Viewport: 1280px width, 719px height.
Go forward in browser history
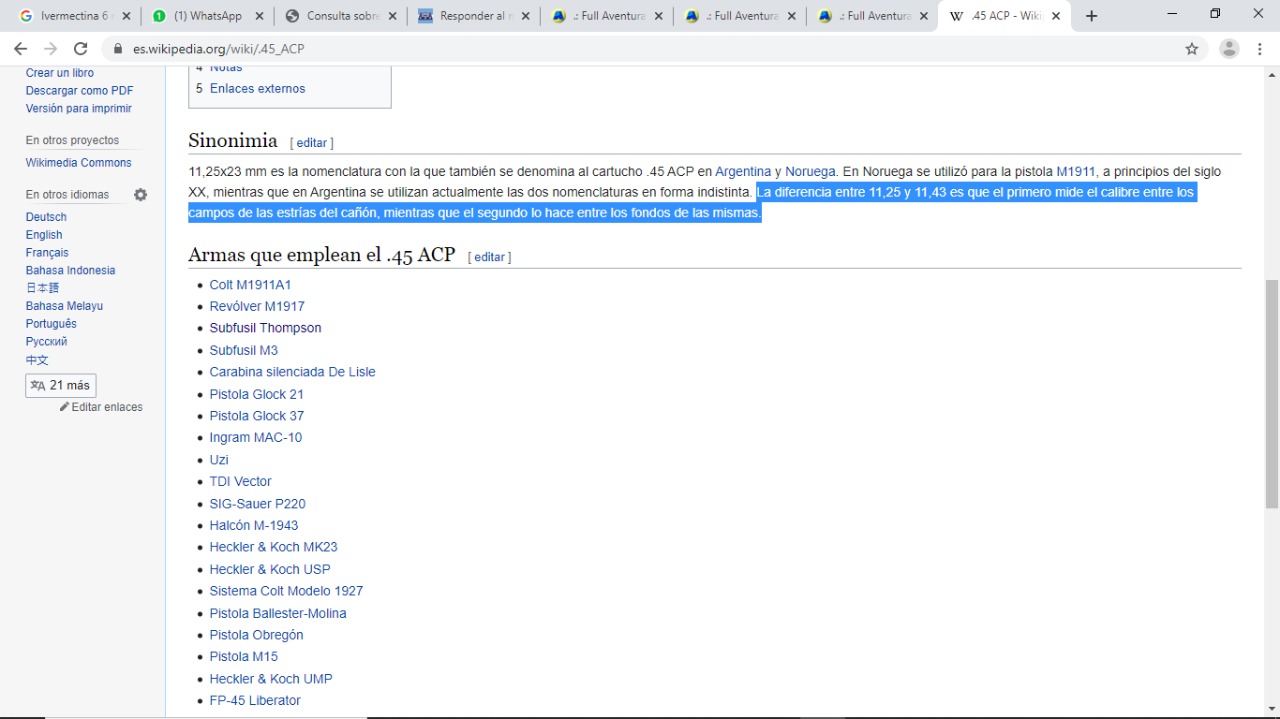tap(50, 49)
